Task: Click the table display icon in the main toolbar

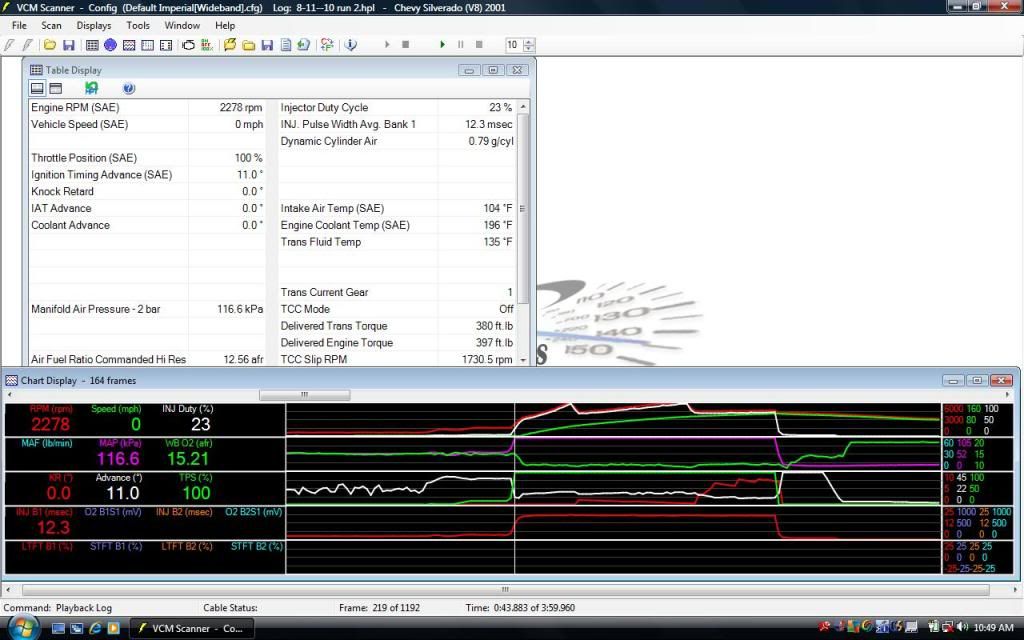Action: 92,45
